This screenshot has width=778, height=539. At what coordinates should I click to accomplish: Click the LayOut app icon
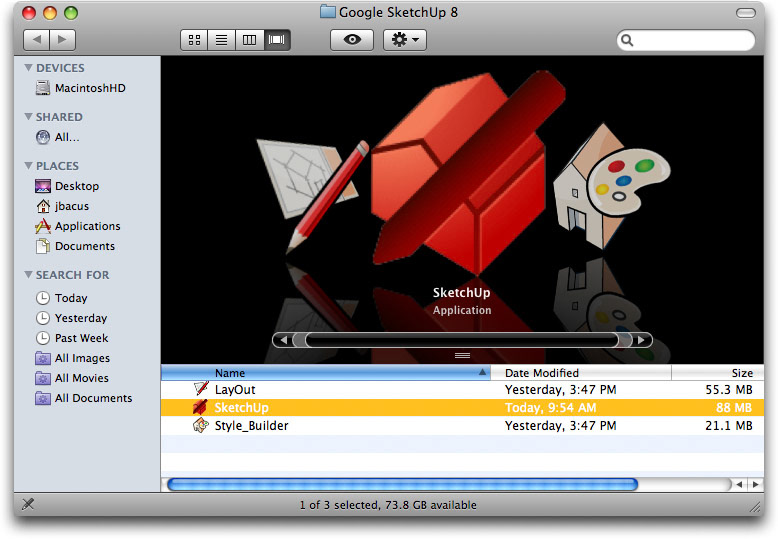coord(201,389)
